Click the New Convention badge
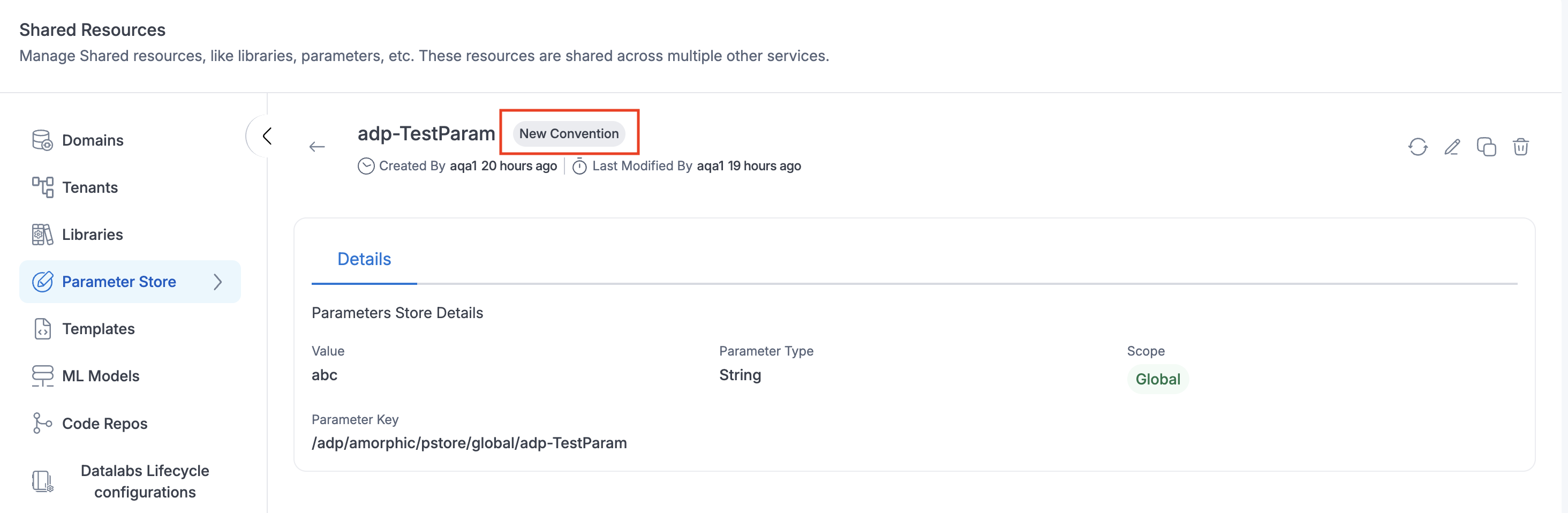The width and height of the screenshot is (1568, 513). 569,133
